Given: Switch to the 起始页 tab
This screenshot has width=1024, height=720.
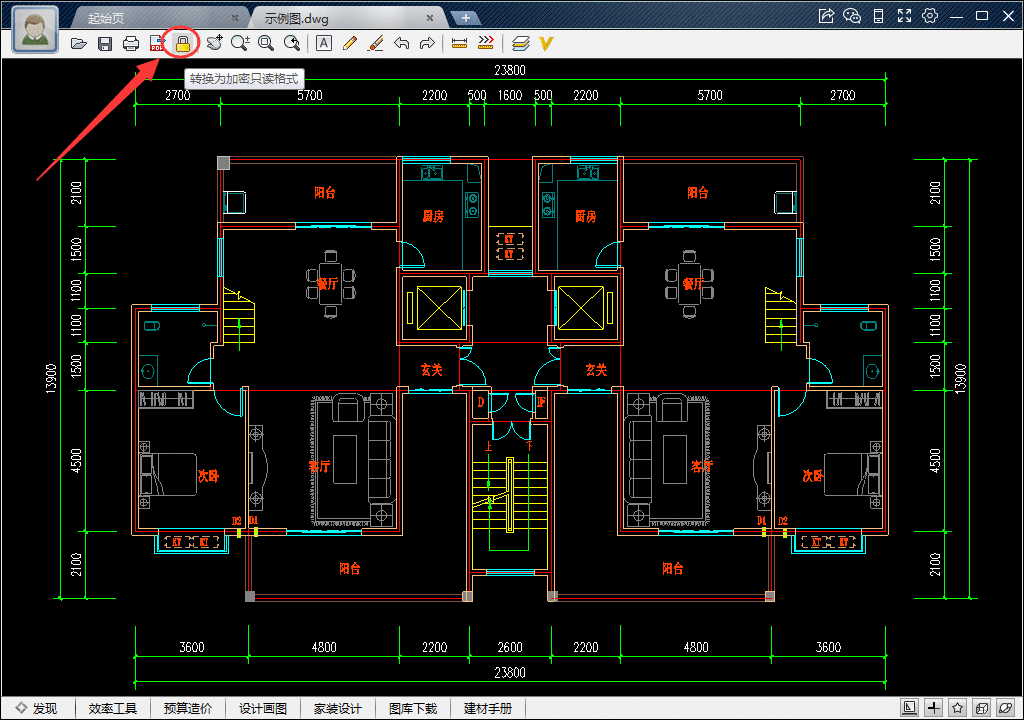Looking at the screenshot, I should (150, 18).
